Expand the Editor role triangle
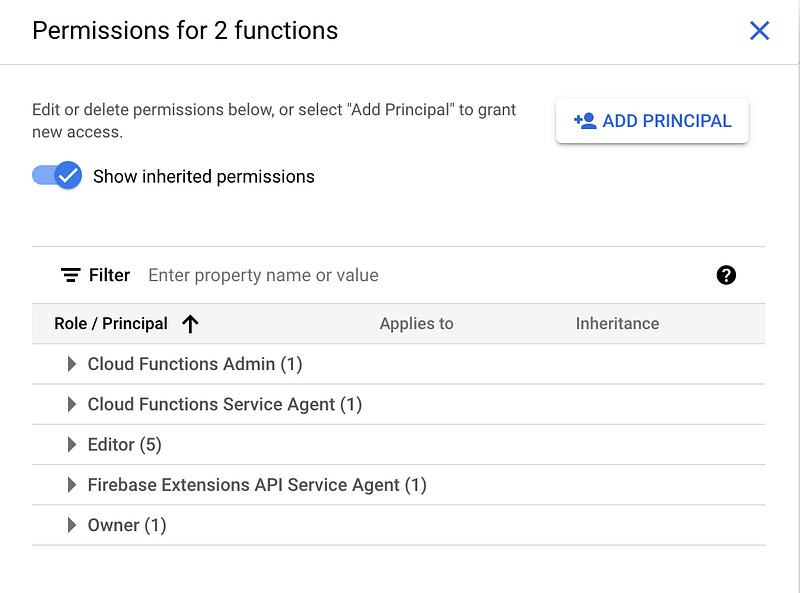The width and height of the screenshot is (800, 593). coord(72,444)
